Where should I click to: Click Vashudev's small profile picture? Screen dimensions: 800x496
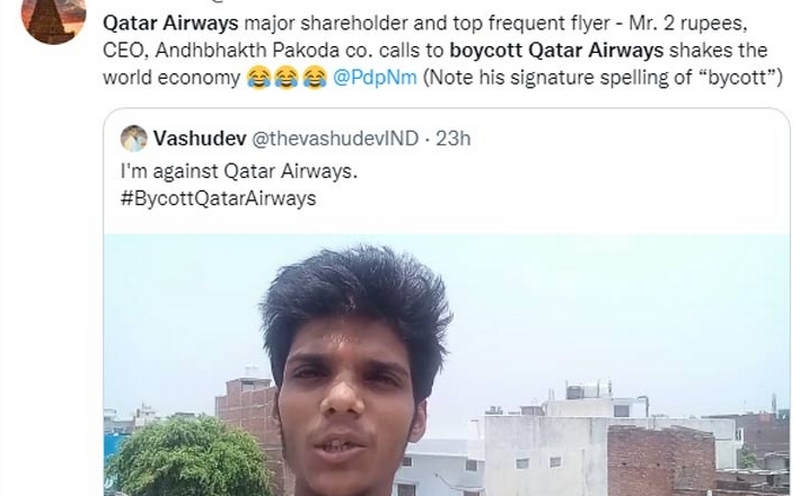click(x=134, y=138)
